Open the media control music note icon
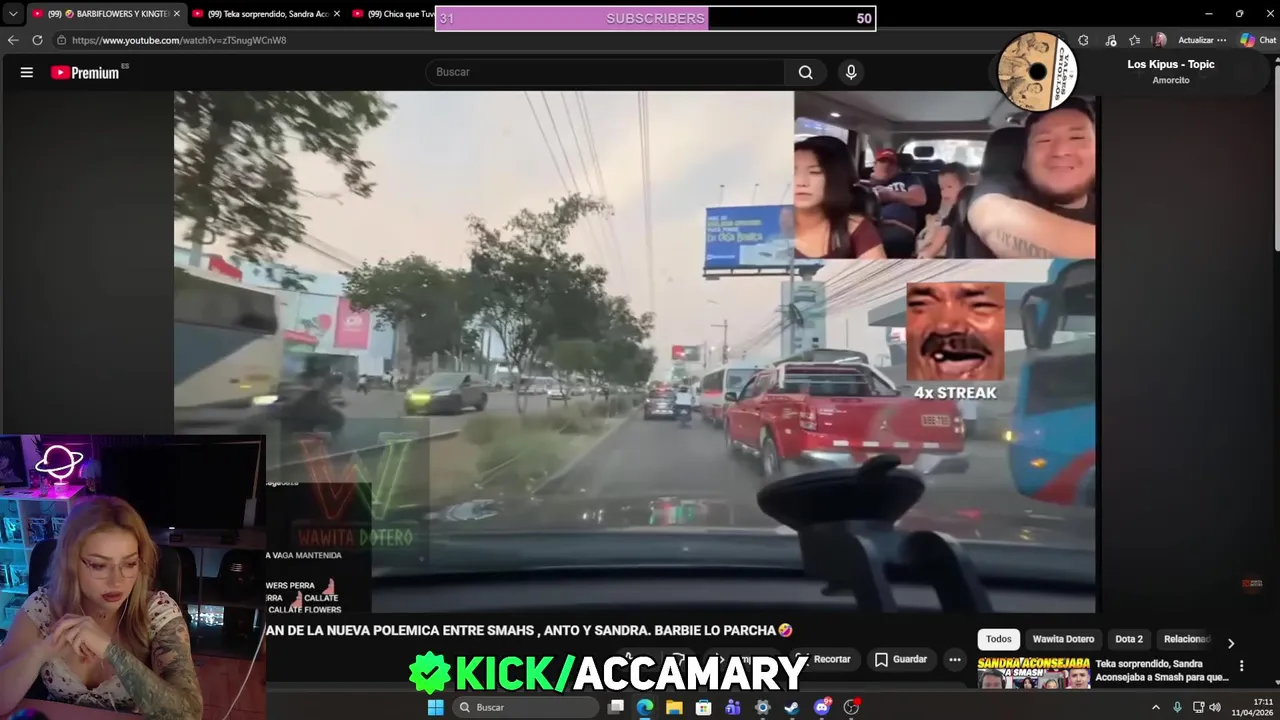 point(1110,40)
